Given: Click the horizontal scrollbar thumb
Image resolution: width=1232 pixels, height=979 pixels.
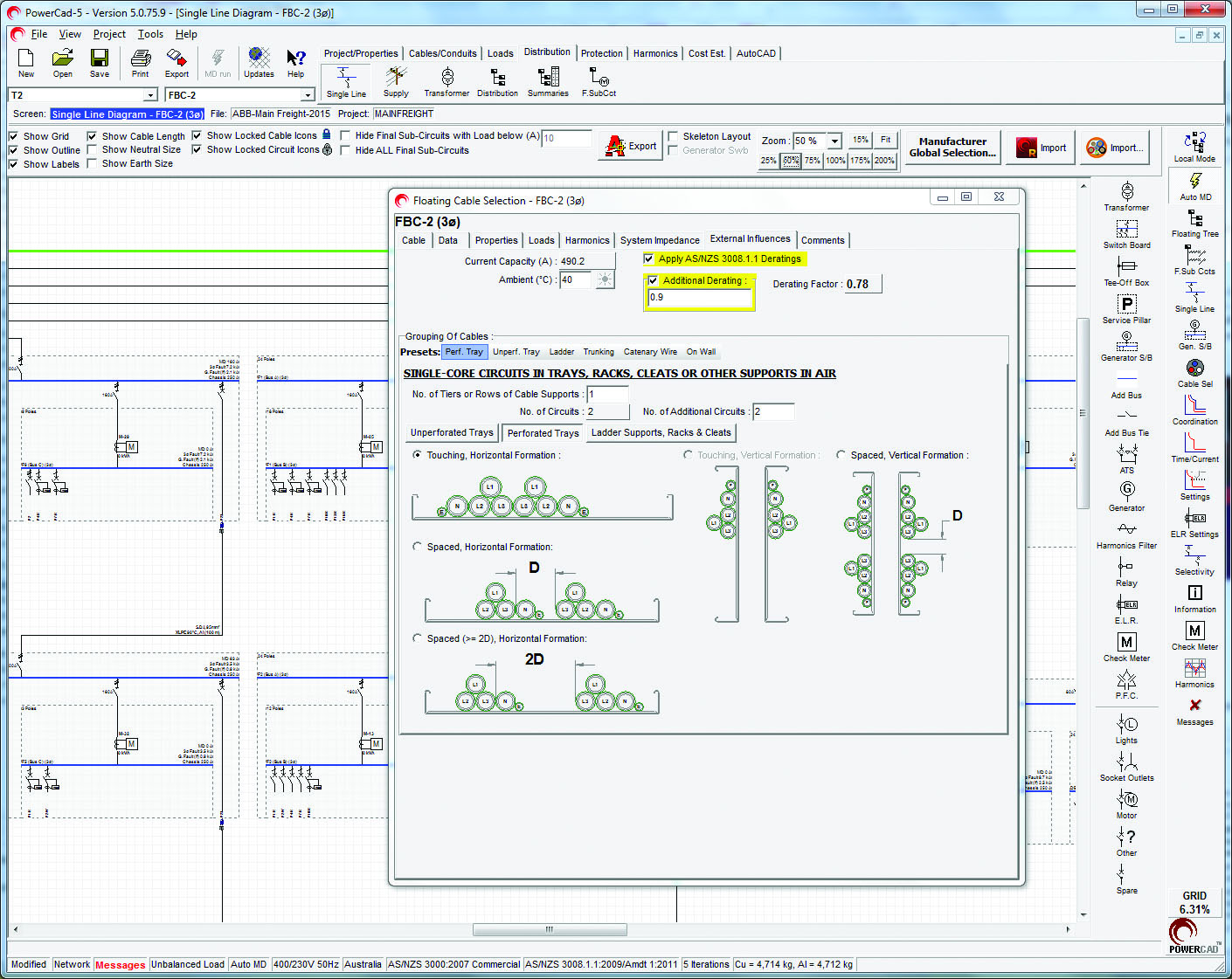Looking at the screenshot, I should tap(550, 929).
